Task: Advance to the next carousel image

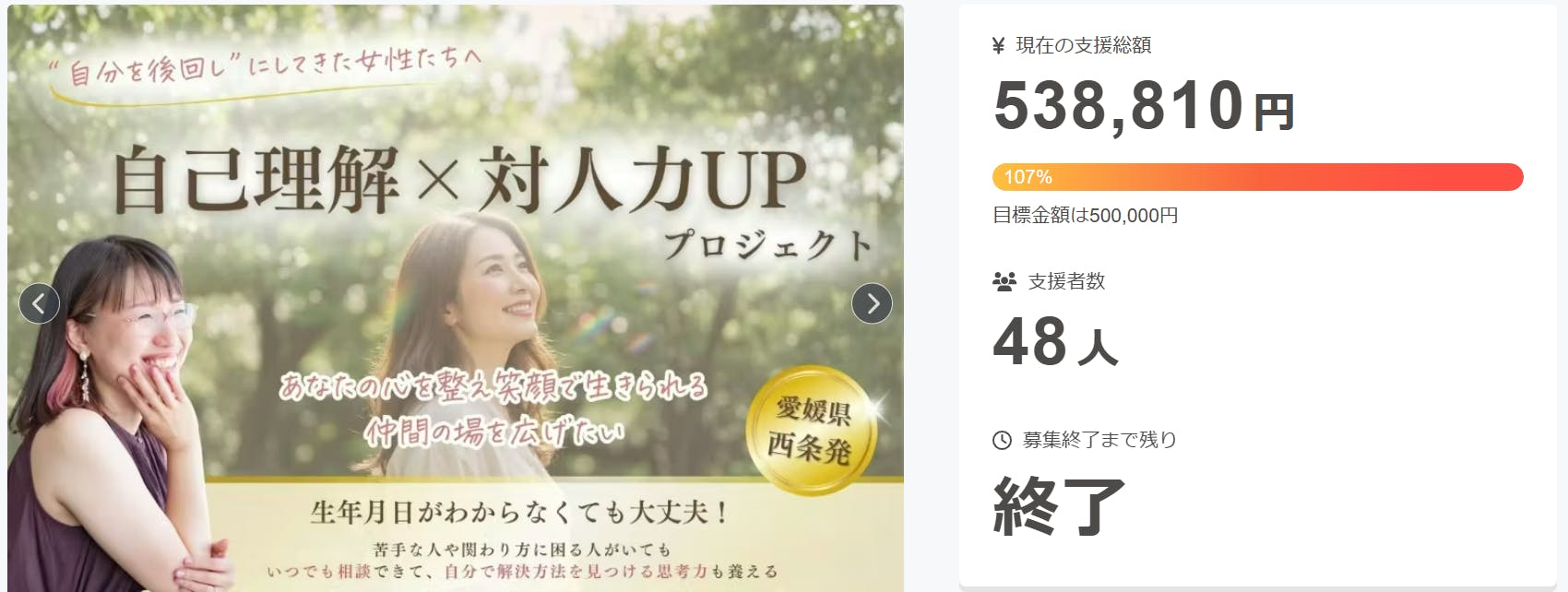Action: (x=872, y=302)
